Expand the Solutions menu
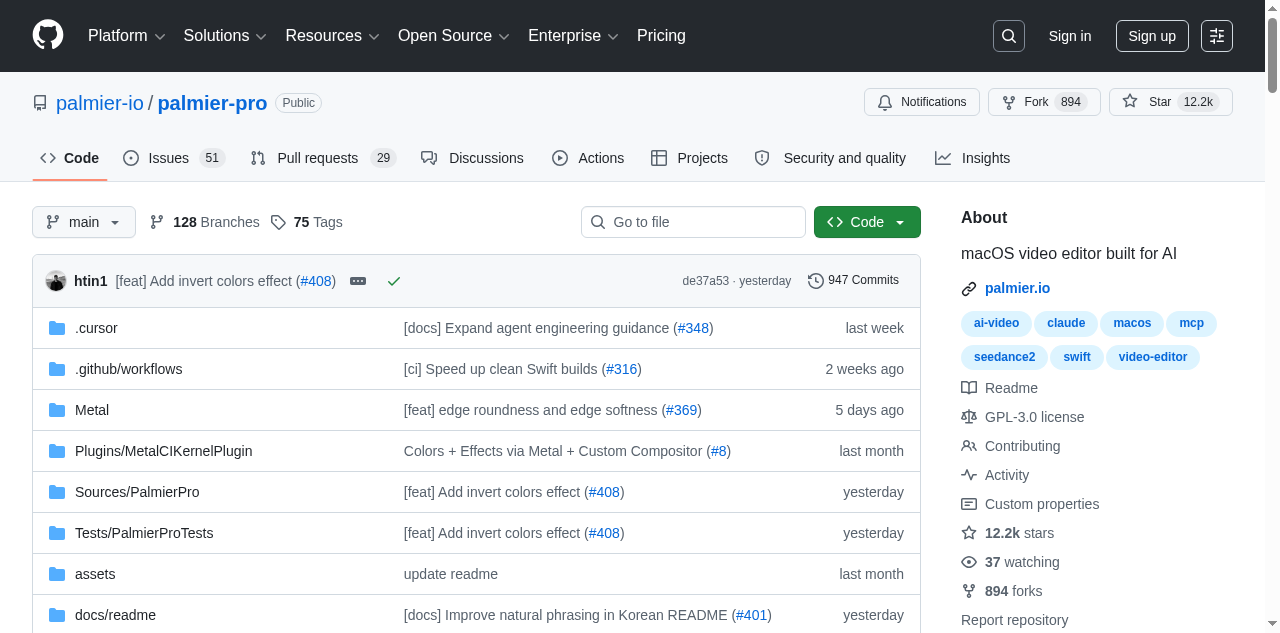This screenshot has width=1280, height=633. click(225, 36)
